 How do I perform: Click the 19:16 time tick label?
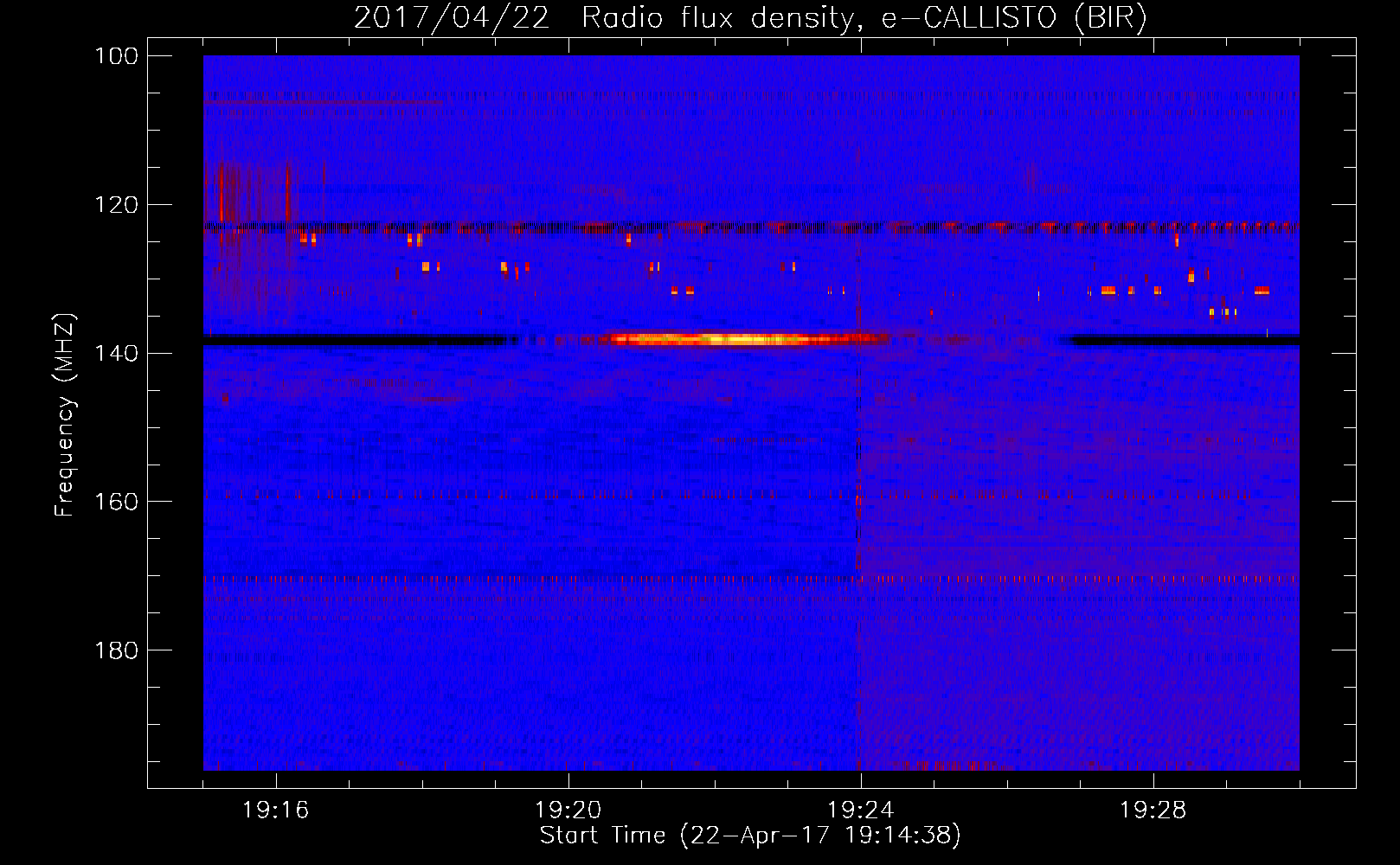(x=276, y=810)
